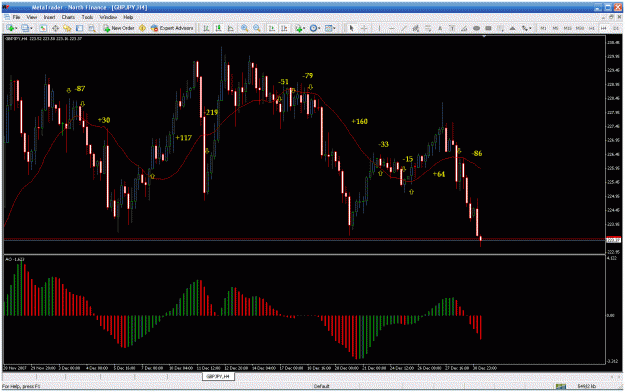The image size is (625, 392).
Task: Open the Profiles dropdown
Action: point(27,28)
